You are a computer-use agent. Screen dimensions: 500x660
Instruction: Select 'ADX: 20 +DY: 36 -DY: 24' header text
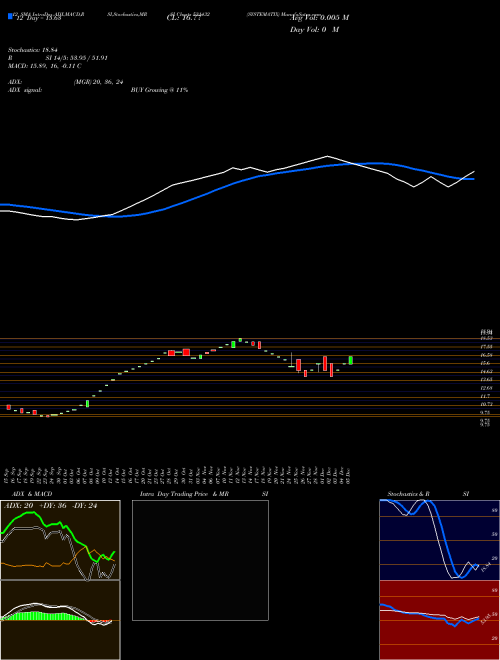(x=51, y=506)
